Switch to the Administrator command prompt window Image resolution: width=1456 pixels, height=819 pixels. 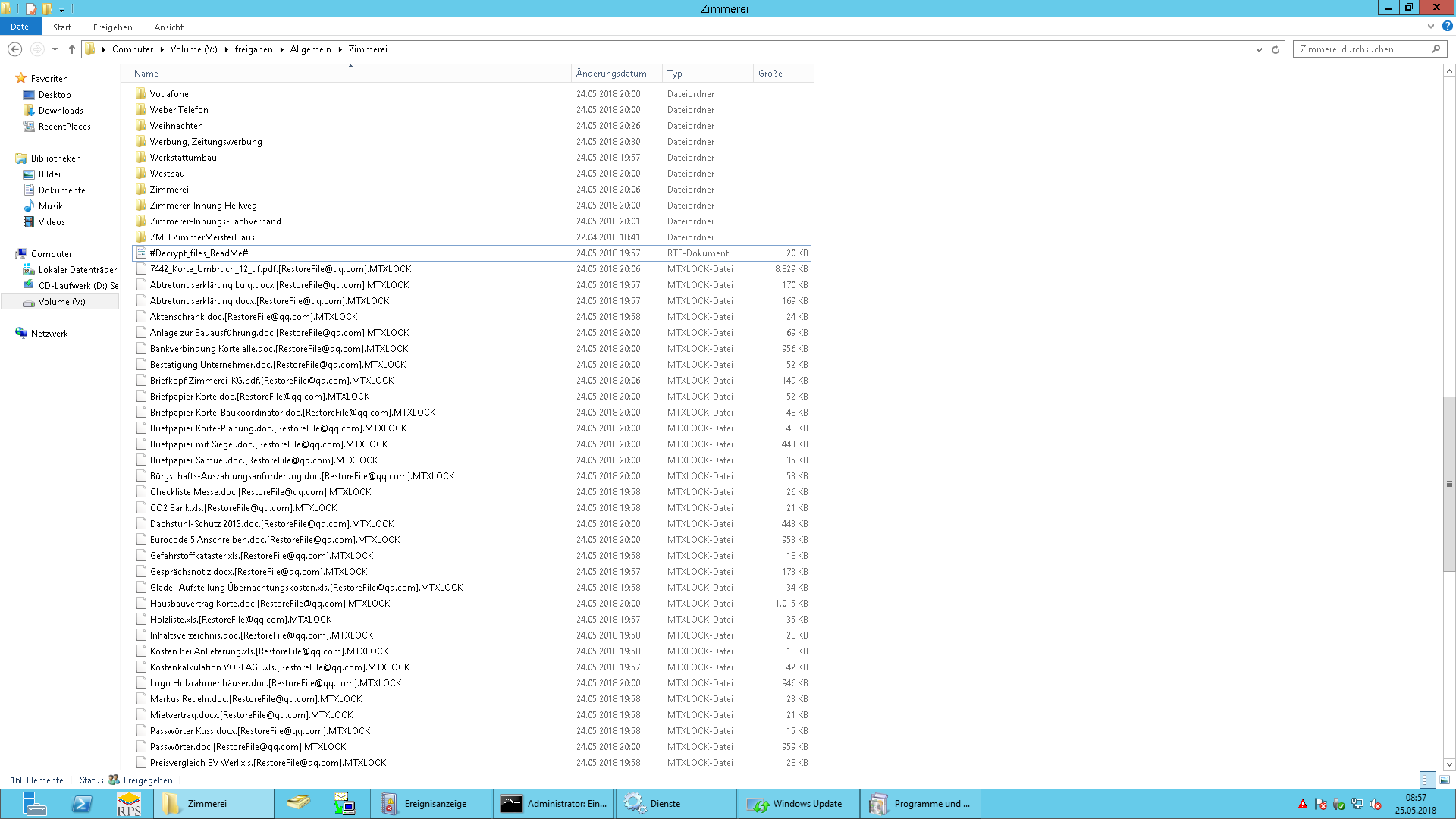tap(554, 804)
